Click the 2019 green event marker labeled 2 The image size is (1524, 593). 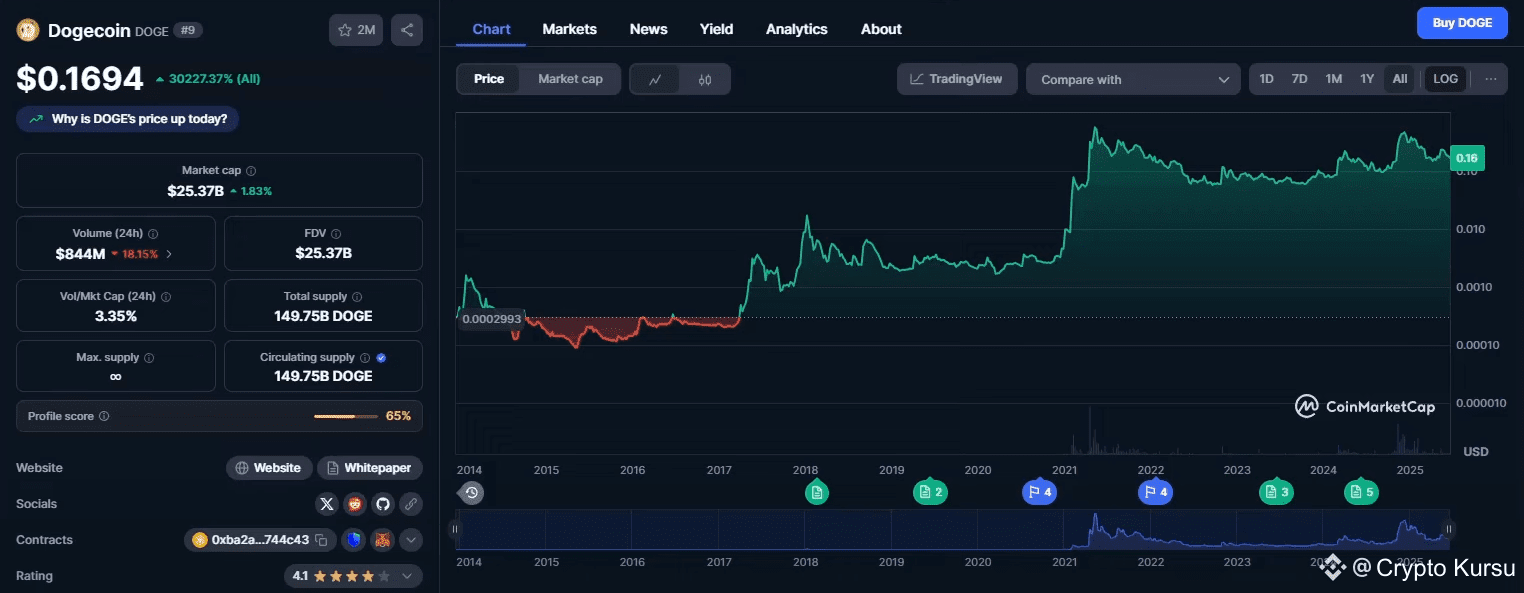(x=930, y=491)
